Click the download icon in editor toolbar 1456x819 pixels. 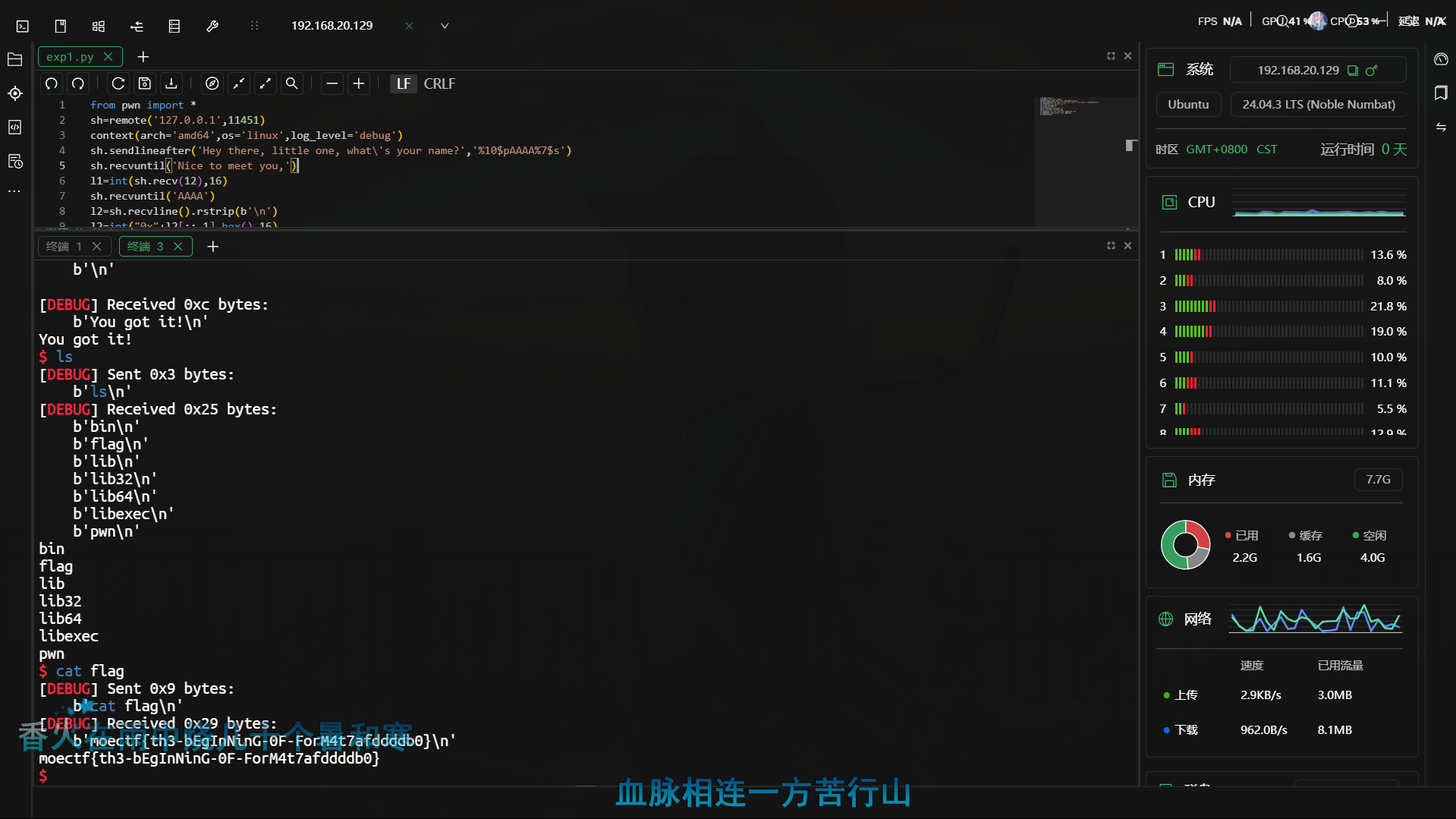[171, 83]
